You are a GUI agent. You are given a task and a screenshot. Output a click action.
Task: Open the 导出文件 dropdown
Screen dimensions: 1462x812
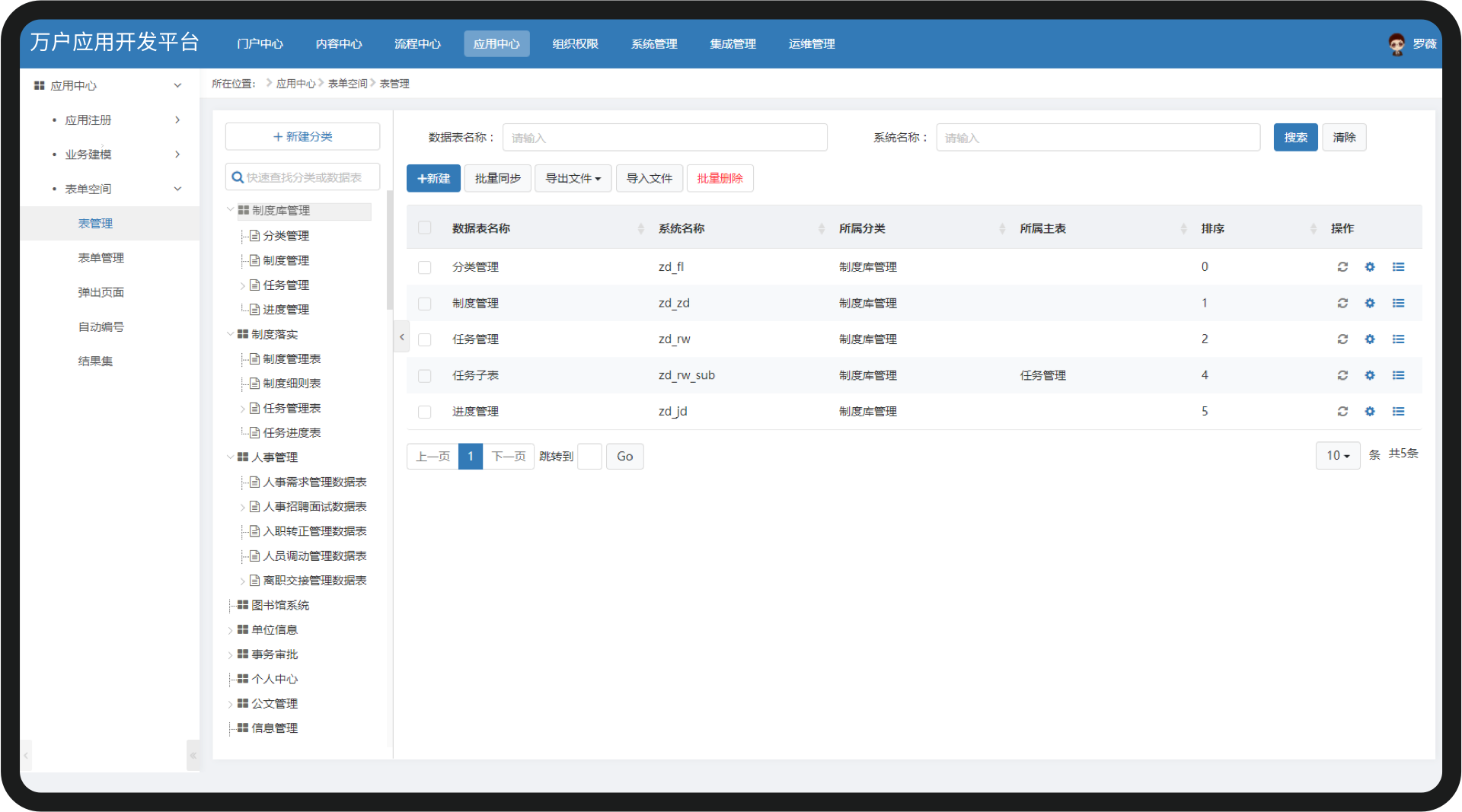(573, 178)
